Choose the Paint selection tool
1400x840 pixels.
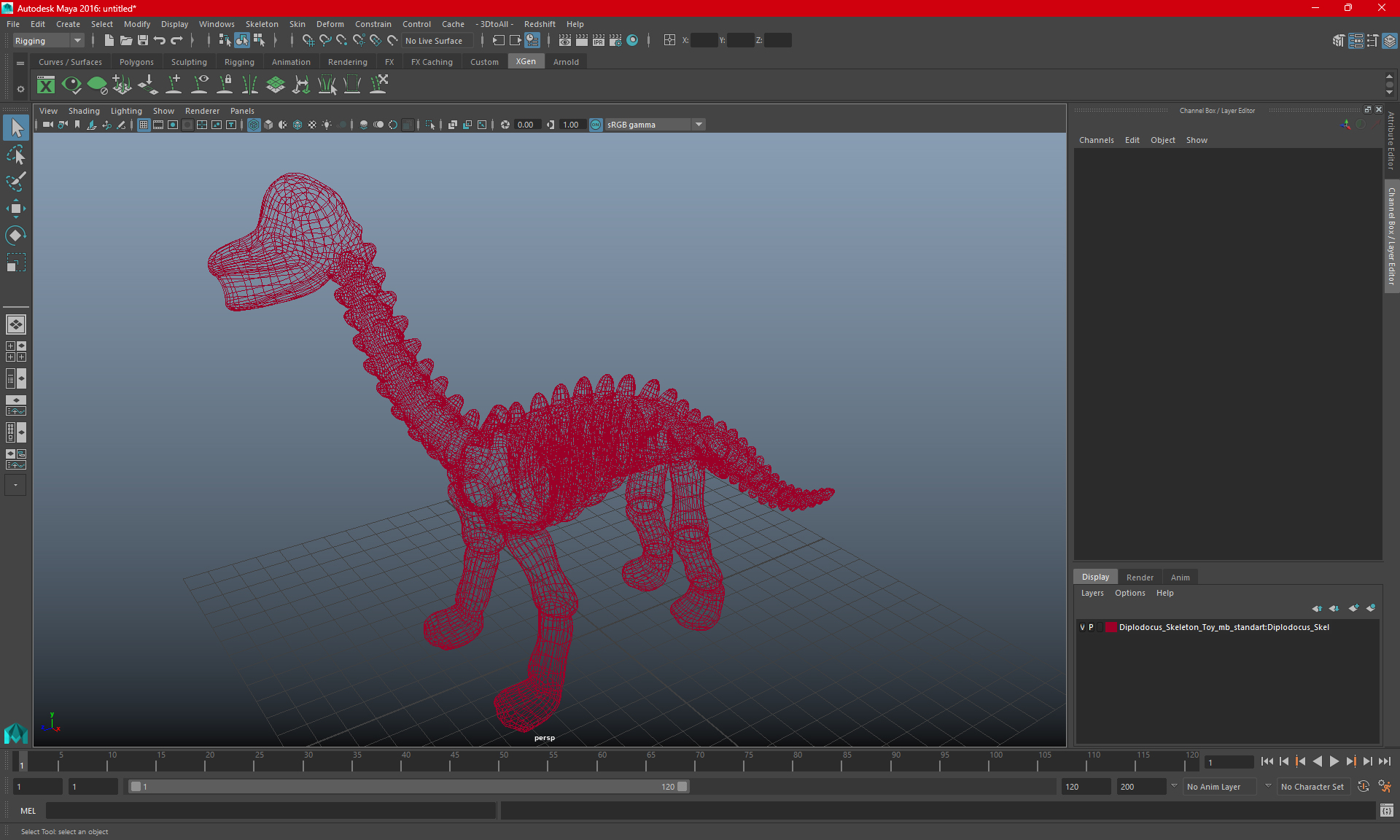pos(16,182)
